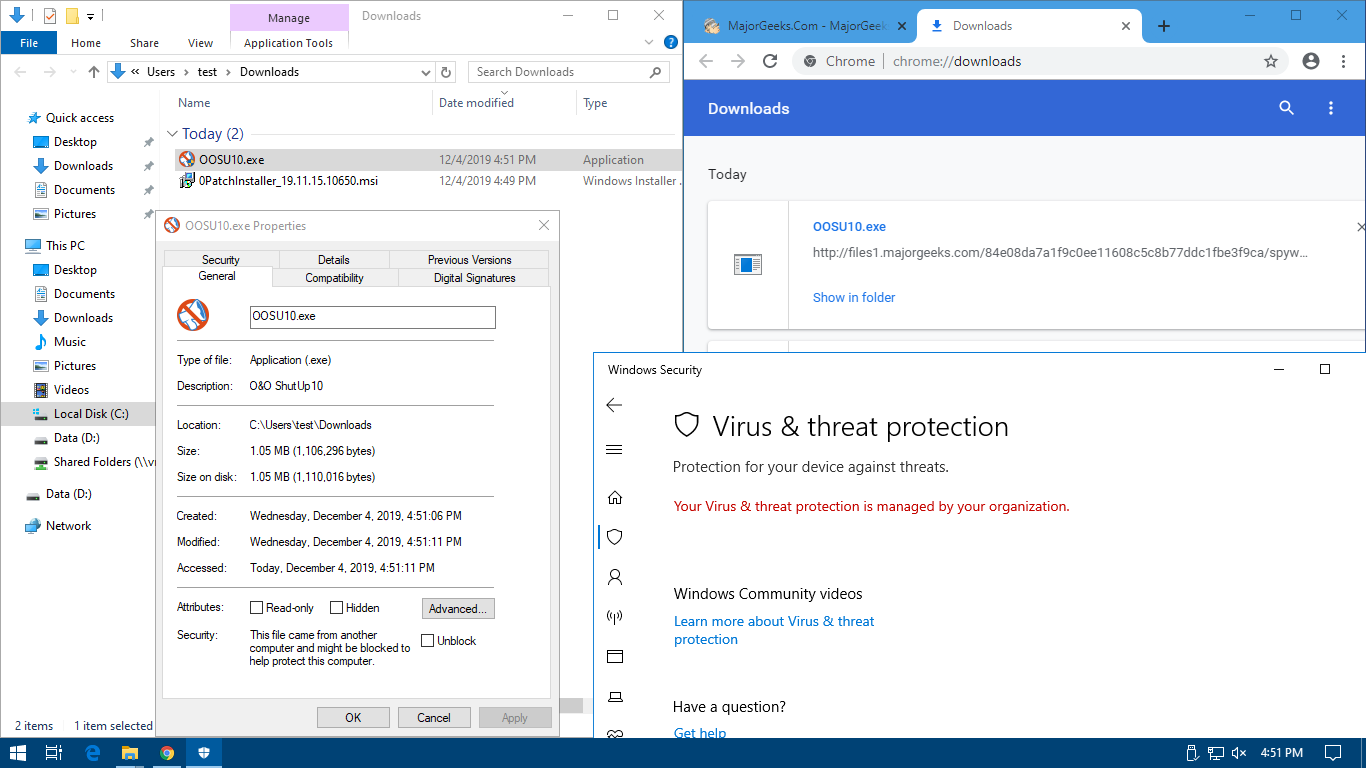Open Learn more about Virus & threat protection
This screenshot has height=768, width=1366.
(x=774, y=630)
